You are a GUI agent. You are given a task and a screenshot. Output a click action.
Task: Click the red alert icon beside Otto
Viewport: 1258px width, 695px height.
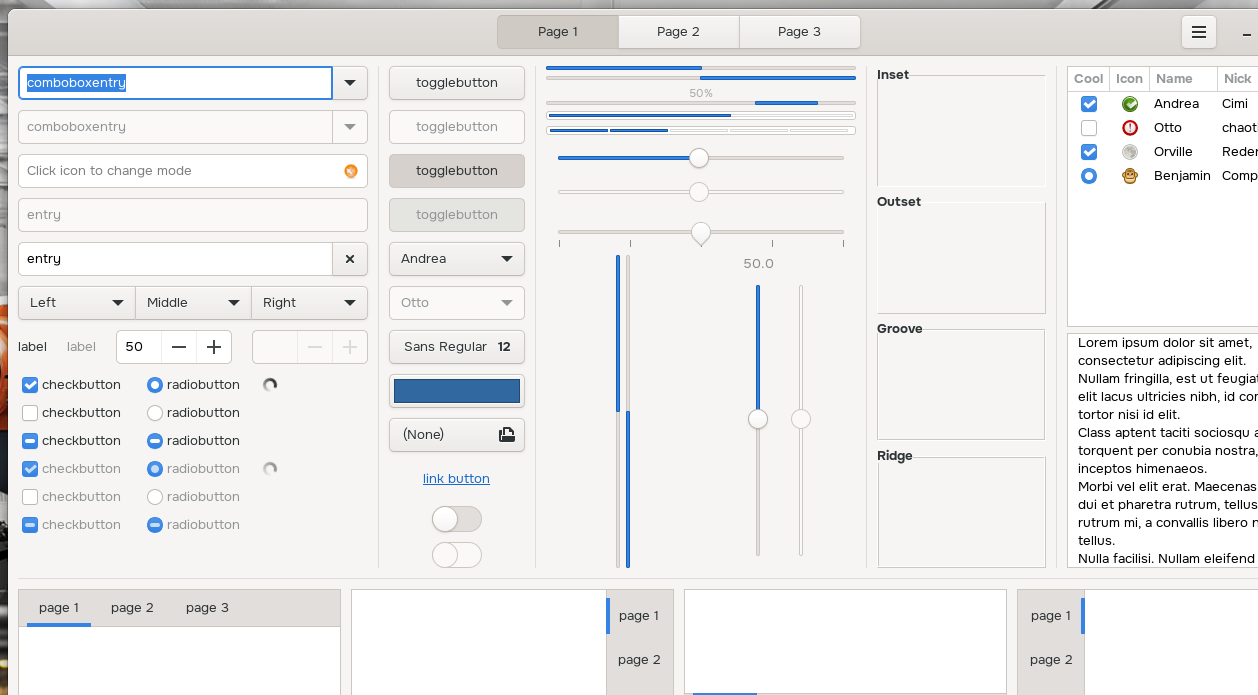(x=1130, y=128)
